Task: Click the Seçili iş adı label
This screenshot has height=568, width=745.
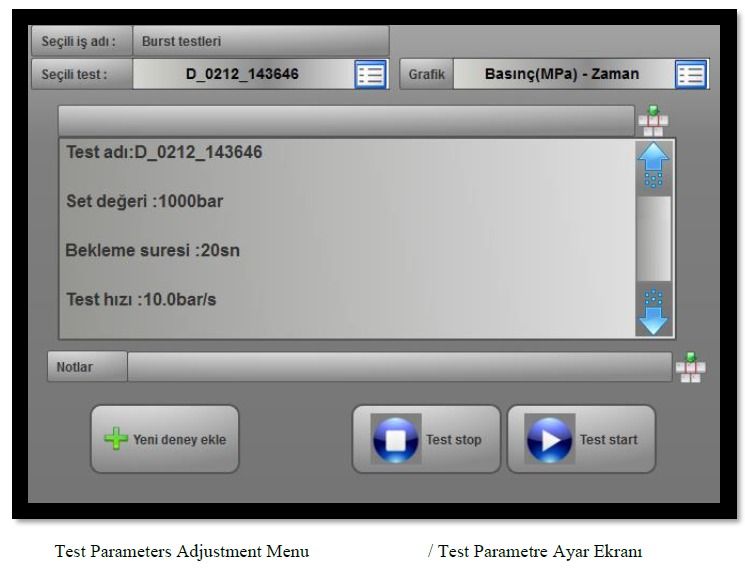Action: pyautogui.click(x=82, y=41)
